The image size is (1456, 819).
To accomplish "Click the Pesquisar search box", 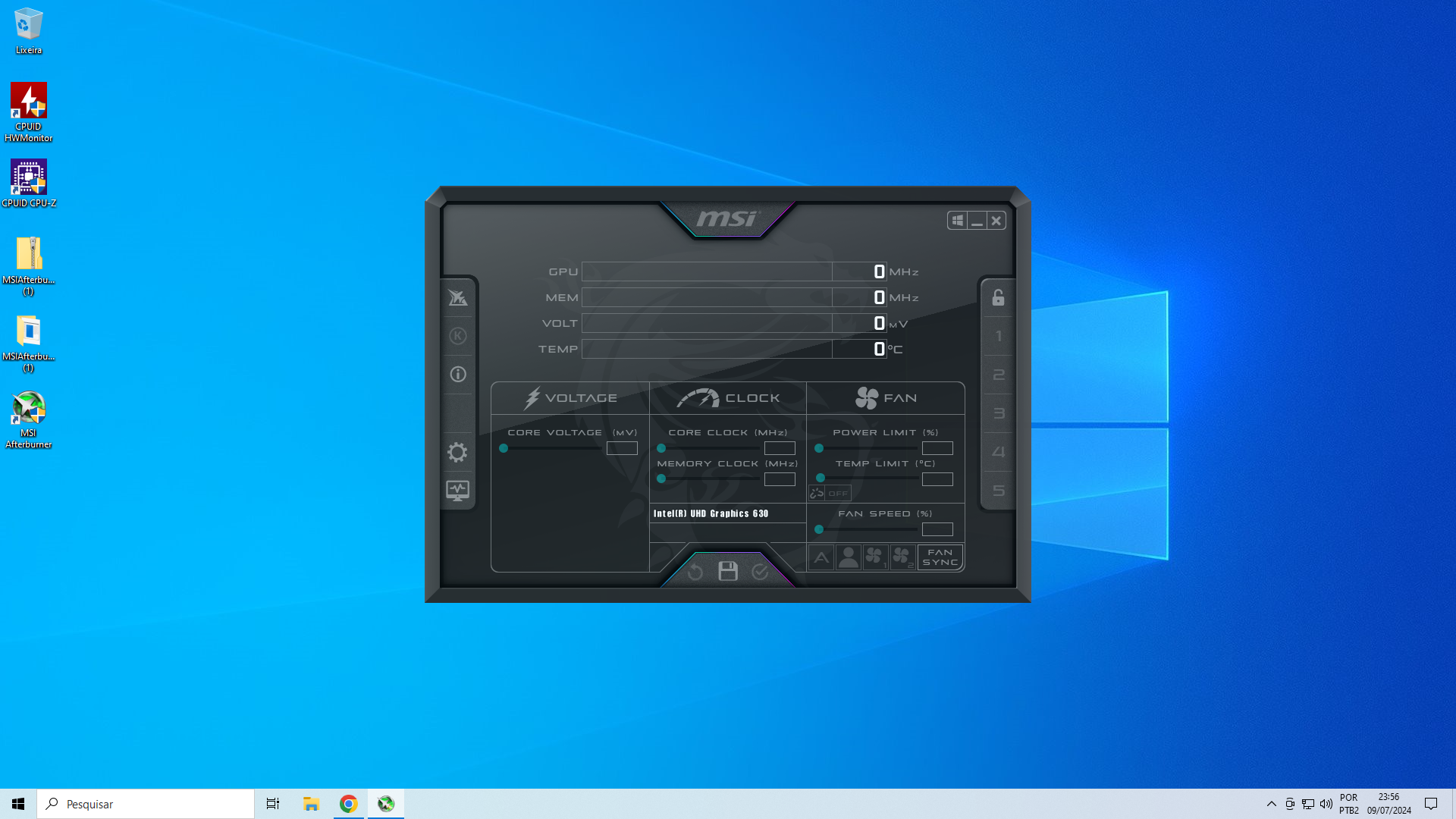I will pos(146,804).
